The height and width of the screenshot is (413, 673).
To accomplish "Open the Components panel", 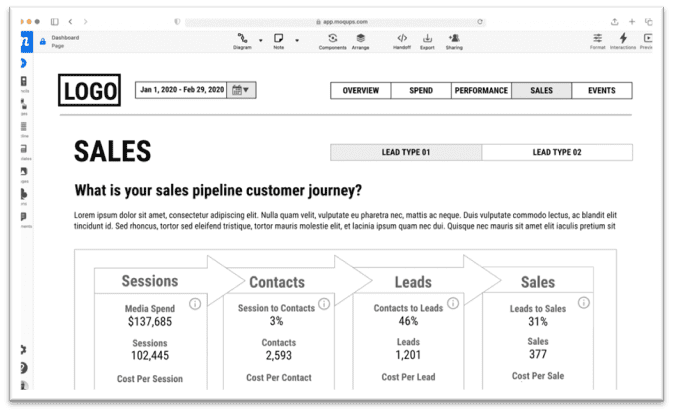I will pyautogui.click(x=332, y=40).
